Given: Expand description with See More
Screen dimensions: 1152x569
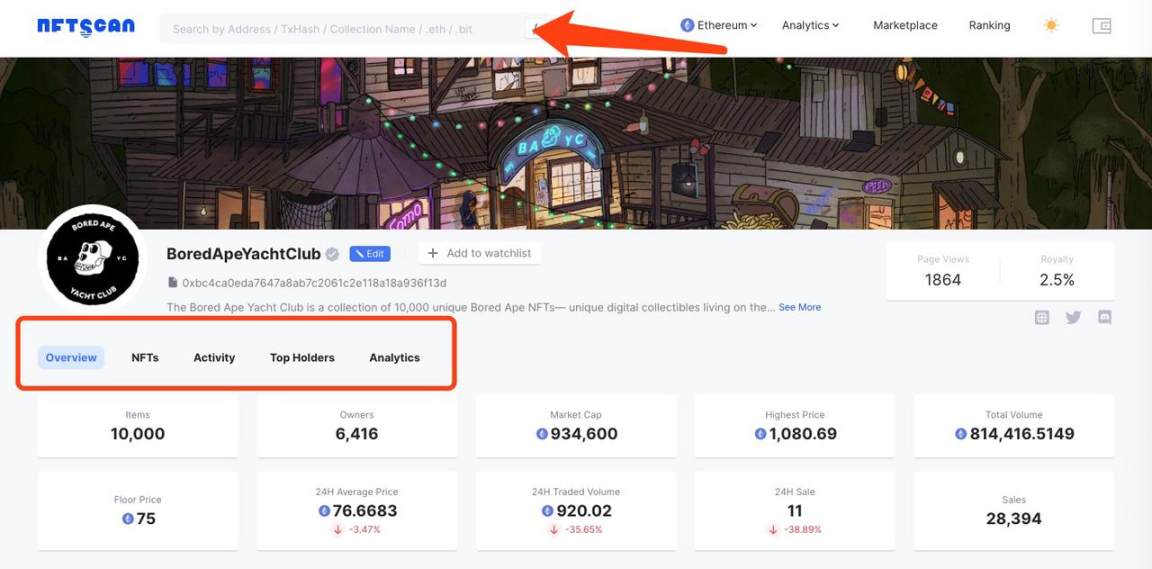Looking at the screenshot, I should [x=799, y=307].
